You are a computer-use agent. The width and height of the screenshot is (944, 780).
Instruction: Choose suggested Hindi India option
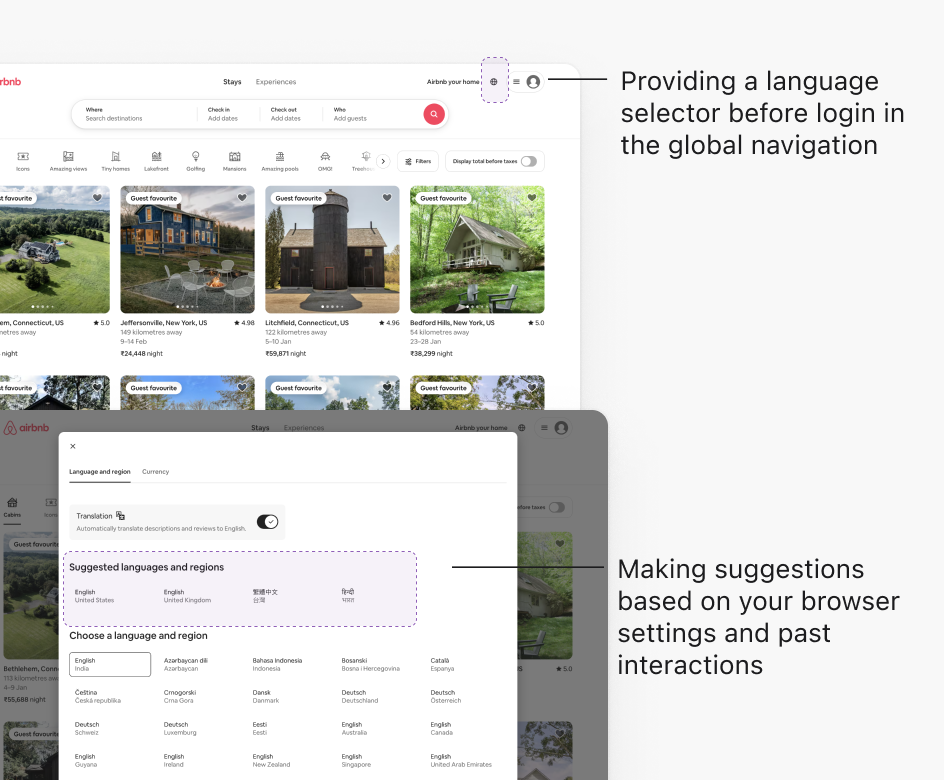click(x=348, y=596)
